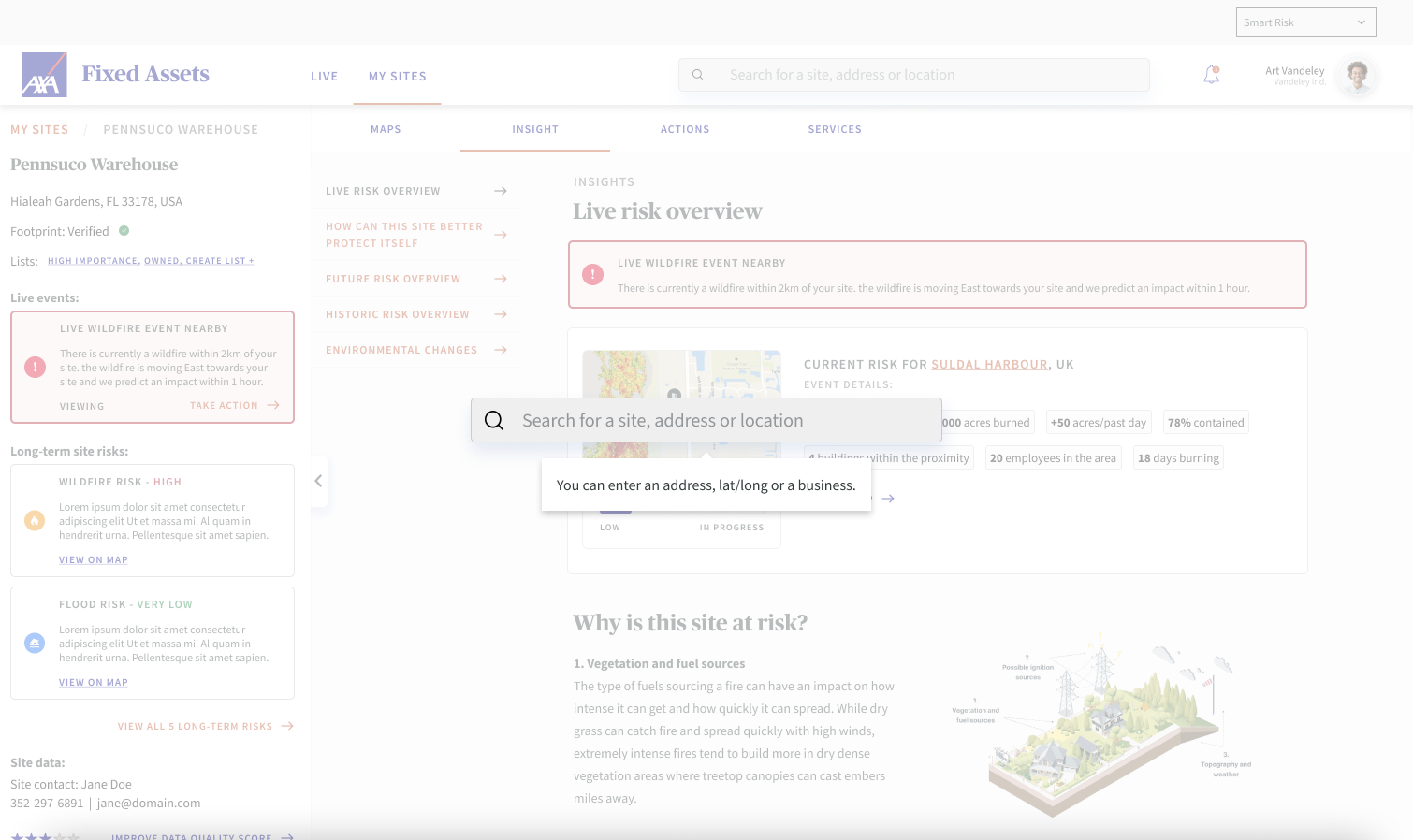1413x840 pixels.
Task: Click the data quality star rating
Action: [45, 836]
